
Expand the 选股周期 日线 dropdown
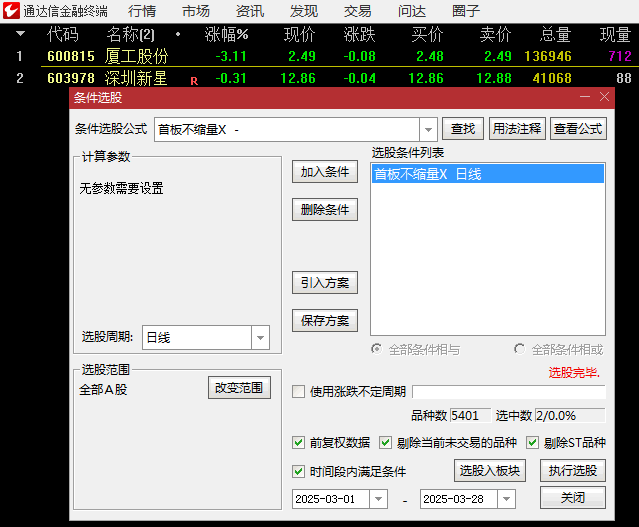point(260,337)
